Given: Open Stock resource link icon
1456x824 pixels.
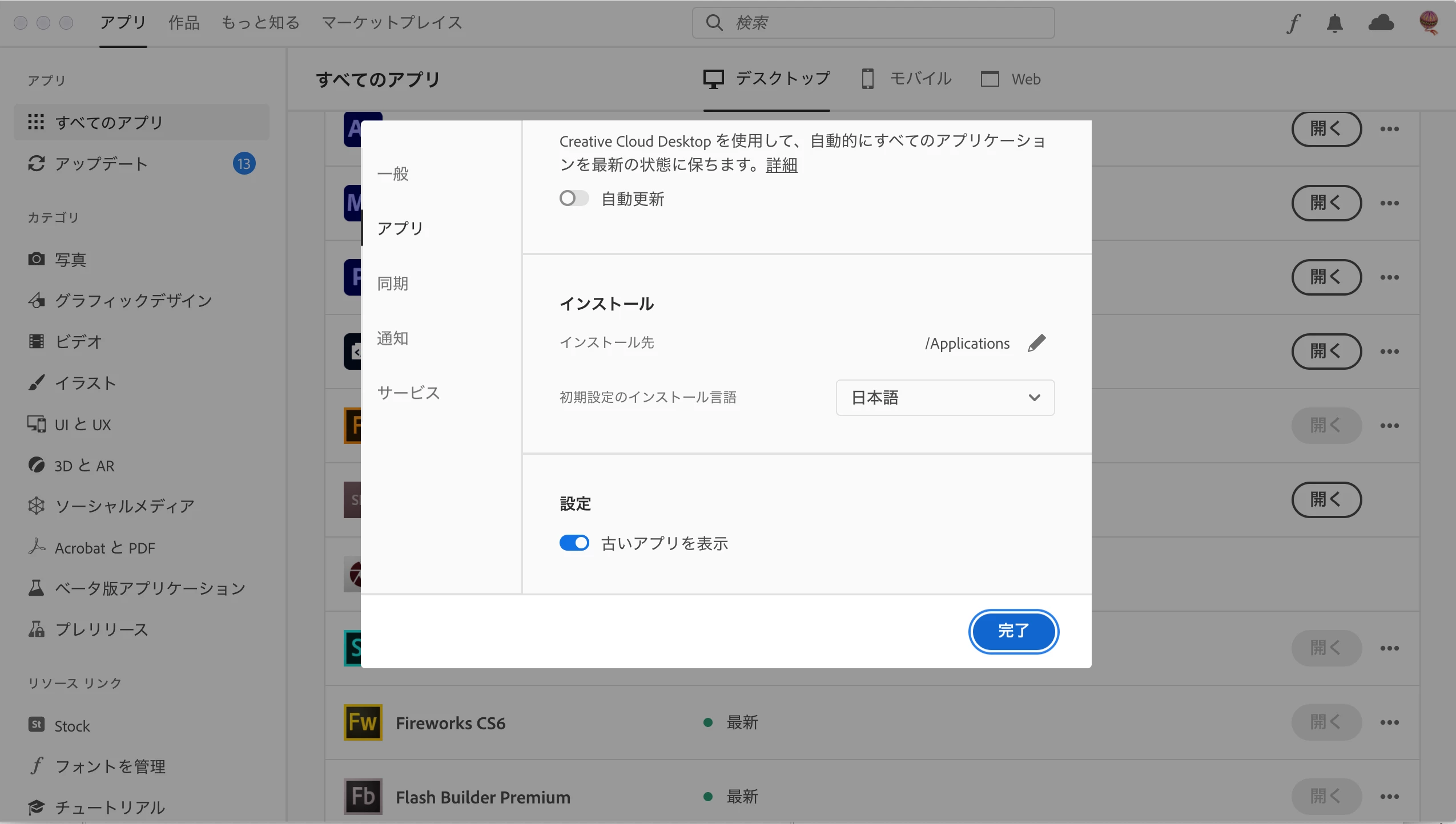Looking at the screenshot, I should tap(37, 725).
